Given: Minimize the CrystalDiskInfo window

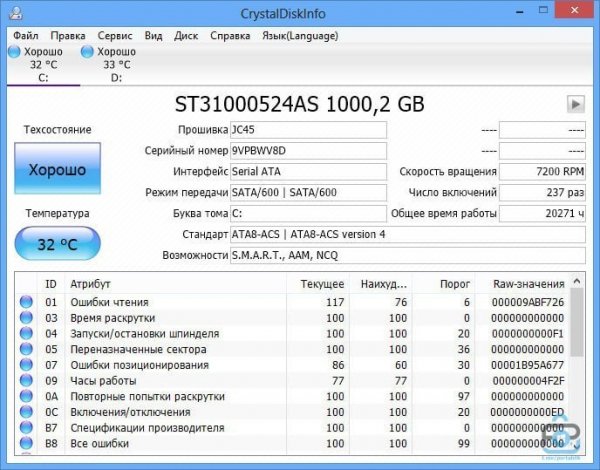Looking at the screenshot, I should point(520,11).
